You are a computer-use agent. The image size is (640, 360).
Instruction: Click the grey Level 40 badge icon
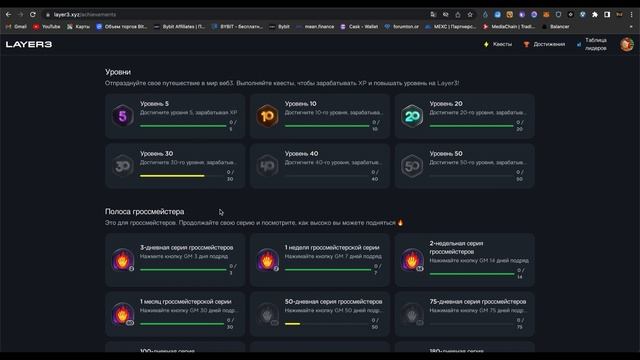[x=267, y=166]
